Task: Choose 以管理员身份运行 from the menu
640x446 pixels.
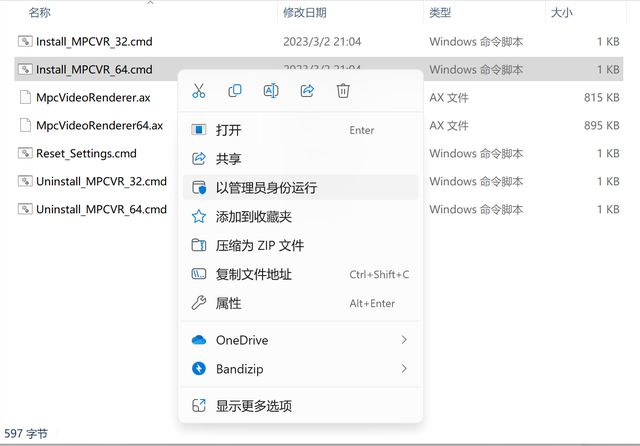Action: (x=300, y=188)
